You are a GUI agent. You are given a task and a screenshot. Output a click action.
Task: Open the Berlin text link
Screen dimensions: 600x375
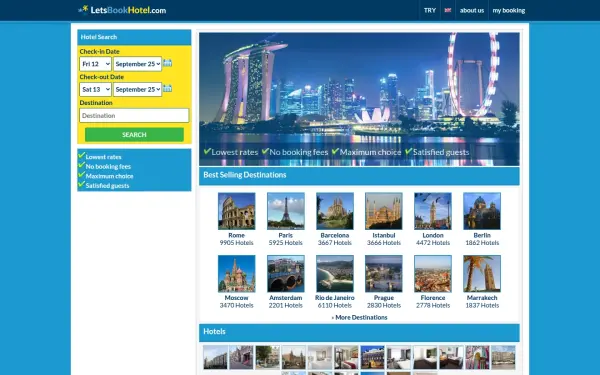click(482, 235)
